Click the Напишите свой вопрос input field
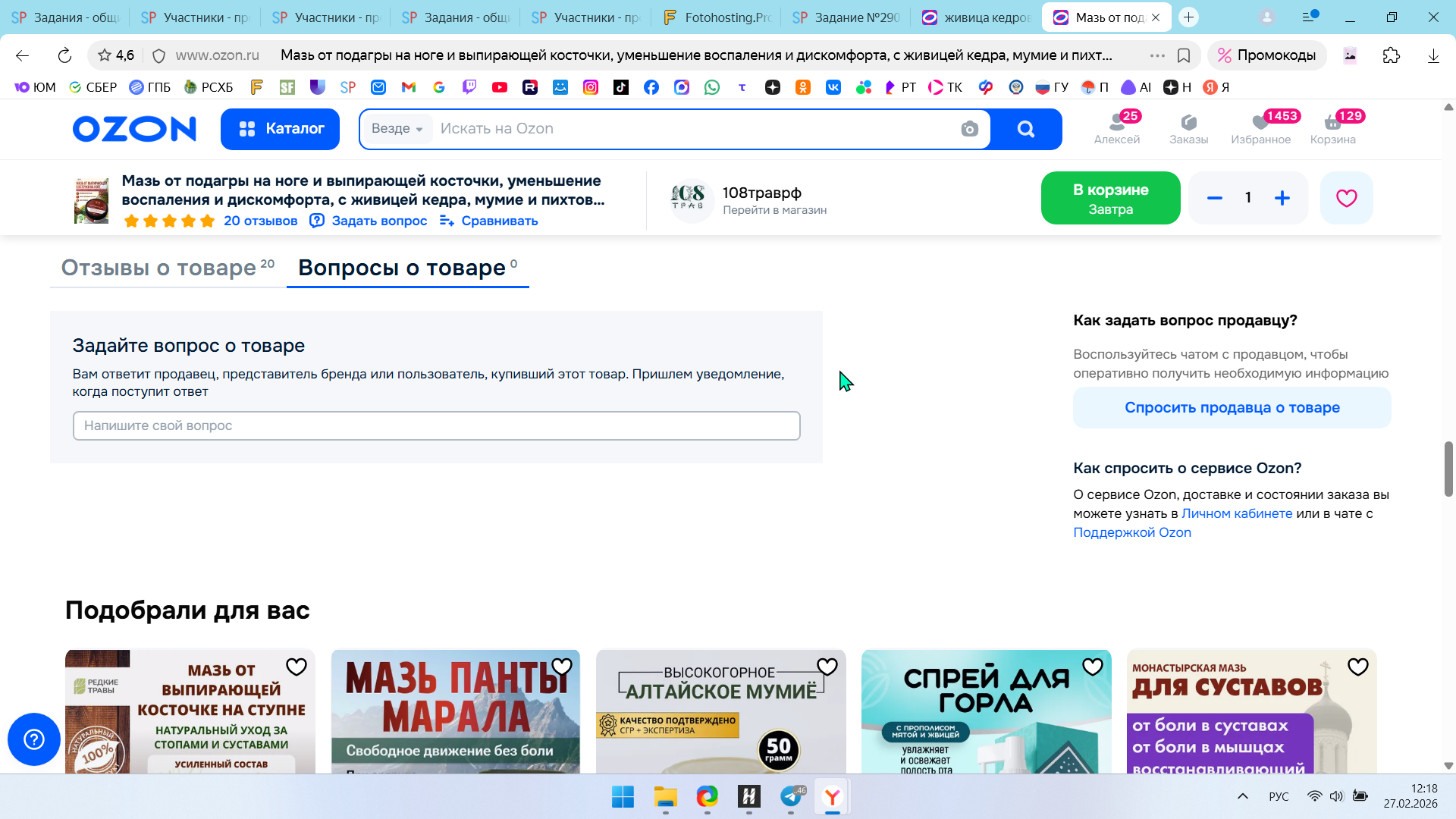 [x=436, y=426]
